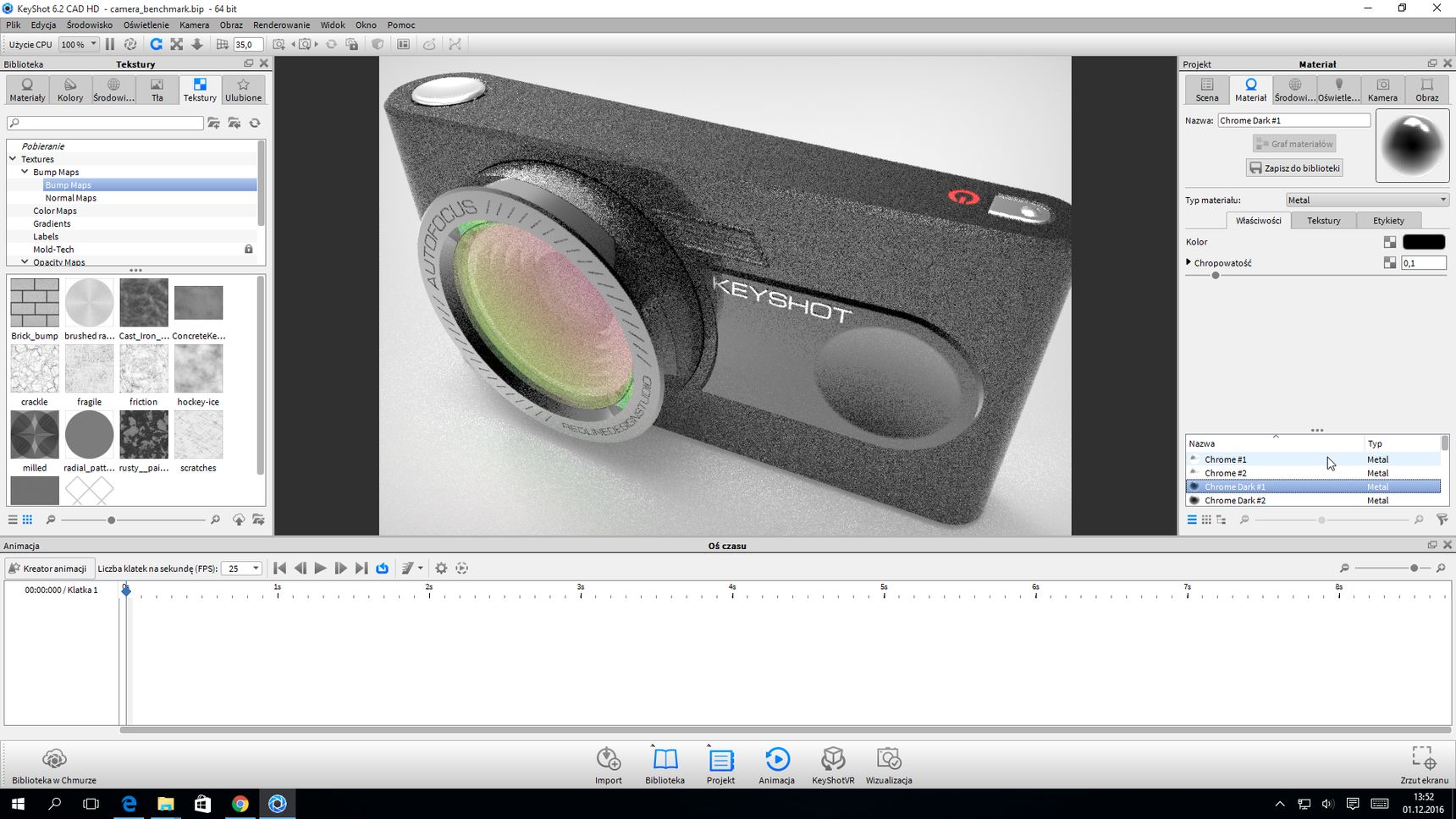Expand Chropowatość parameter

pos(1189,262)
